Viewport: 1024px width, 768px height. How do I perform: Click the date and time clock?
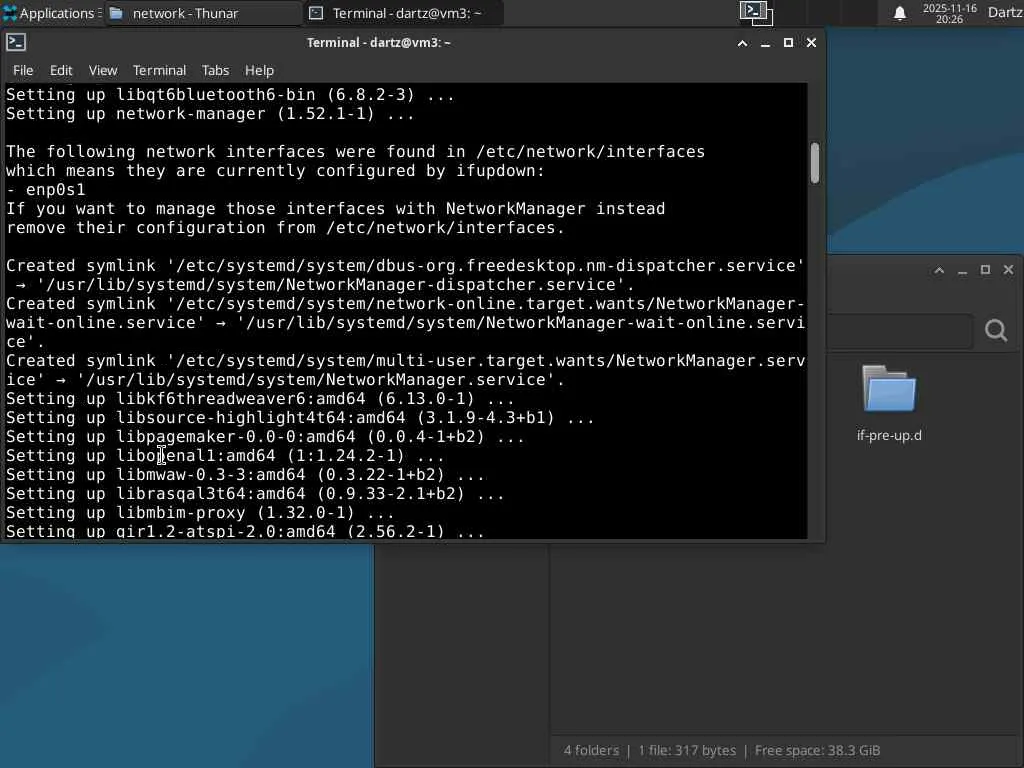[949, 14]
